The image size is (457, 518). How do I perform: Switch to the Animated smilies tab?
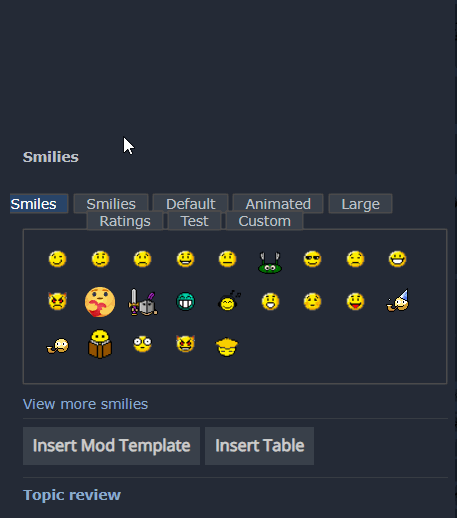click(278, 204)
